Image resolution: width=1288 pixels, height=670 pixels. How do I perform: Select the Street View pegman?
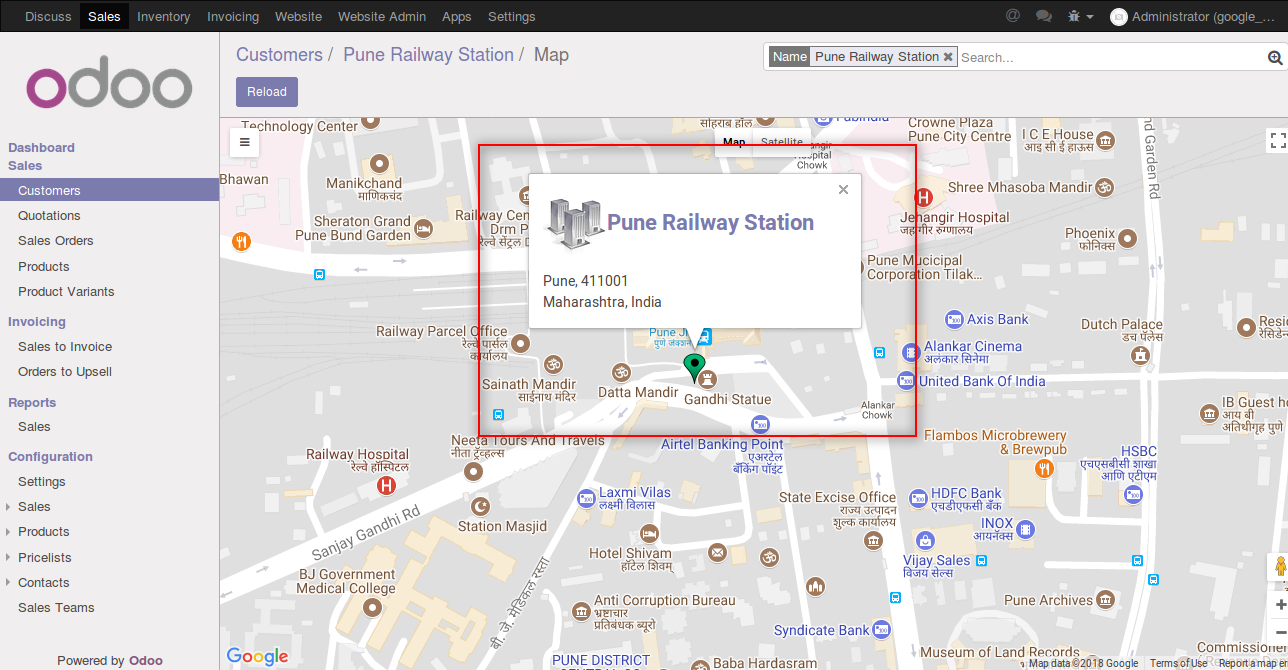coord(1279,567)
